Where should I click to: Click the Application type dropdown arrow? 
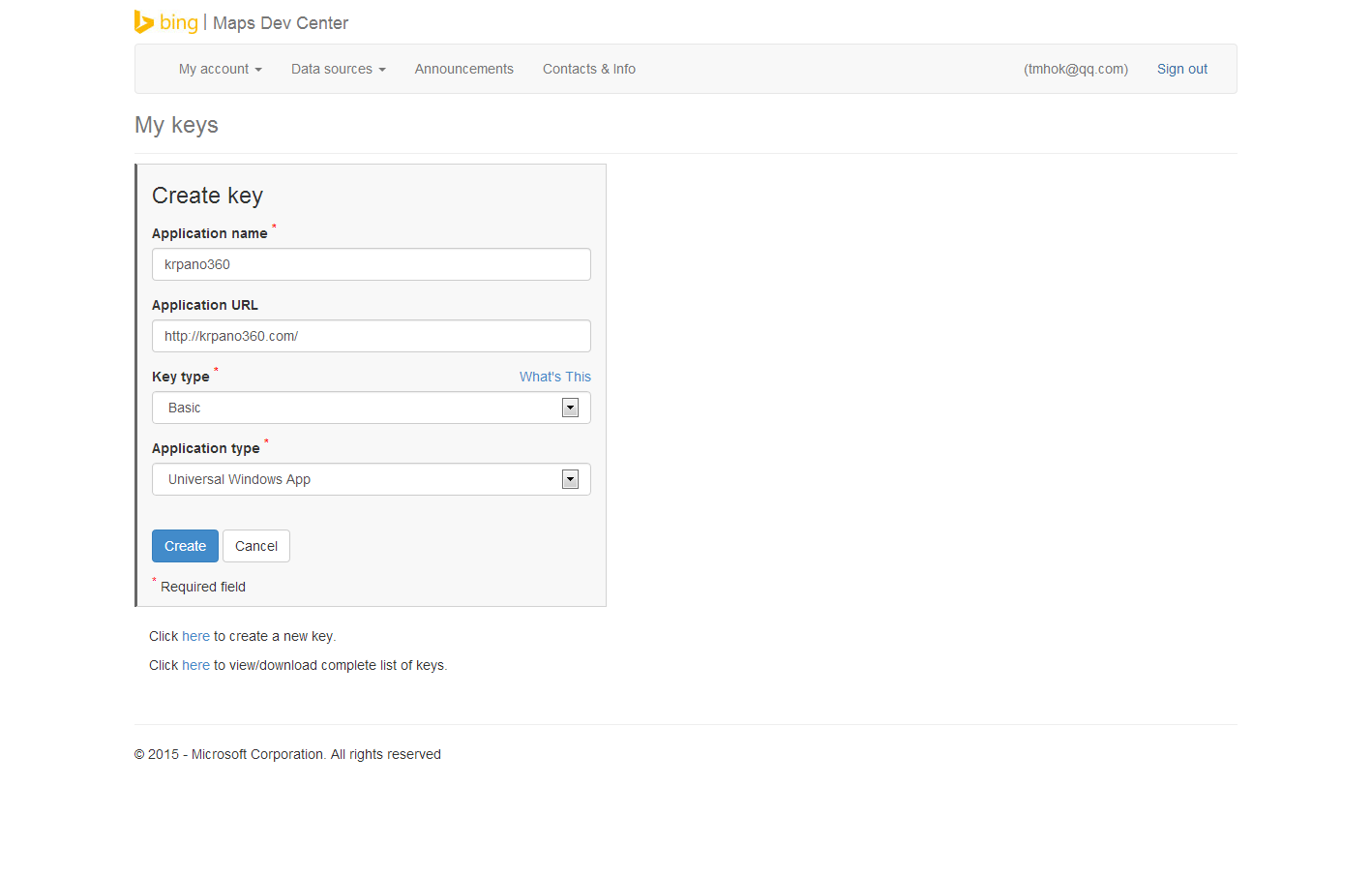pos(570,479)
